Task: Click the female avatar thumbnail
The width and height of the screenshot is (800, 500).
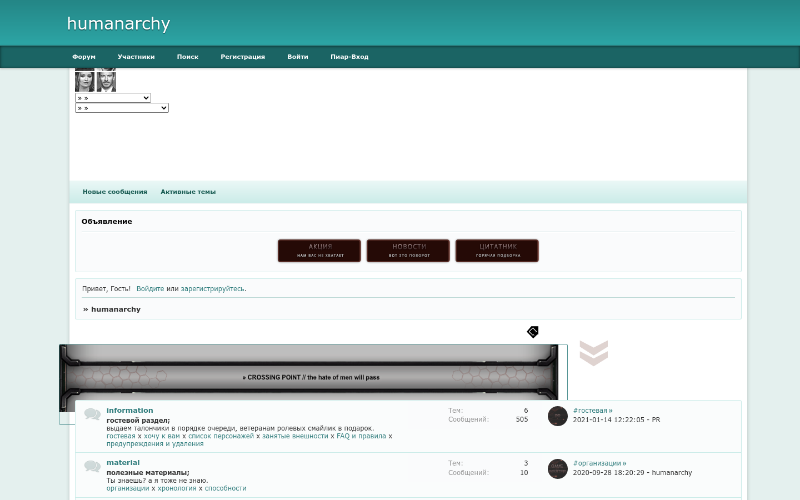Action: tap(84, 81)
